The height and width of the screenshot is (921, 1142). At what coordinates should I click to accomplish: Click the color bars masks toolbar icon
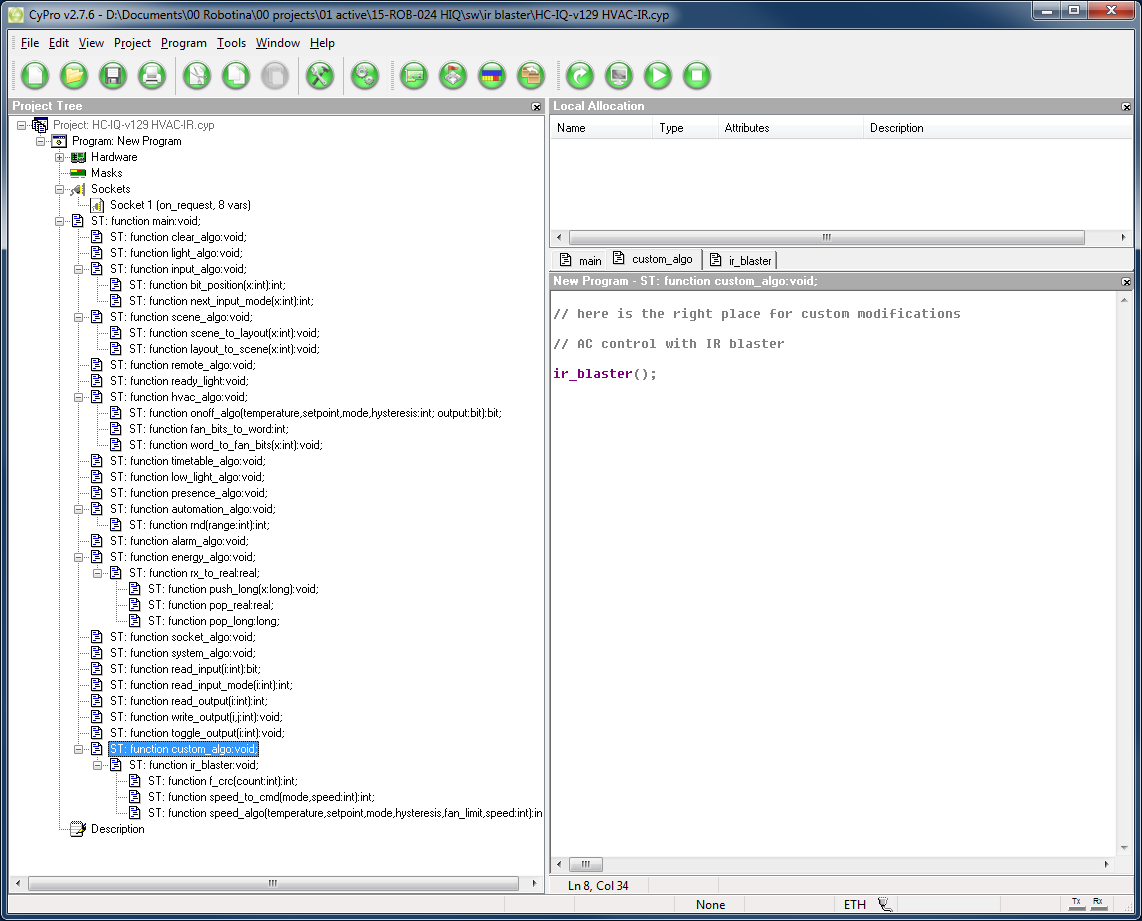tap(492, 76)
